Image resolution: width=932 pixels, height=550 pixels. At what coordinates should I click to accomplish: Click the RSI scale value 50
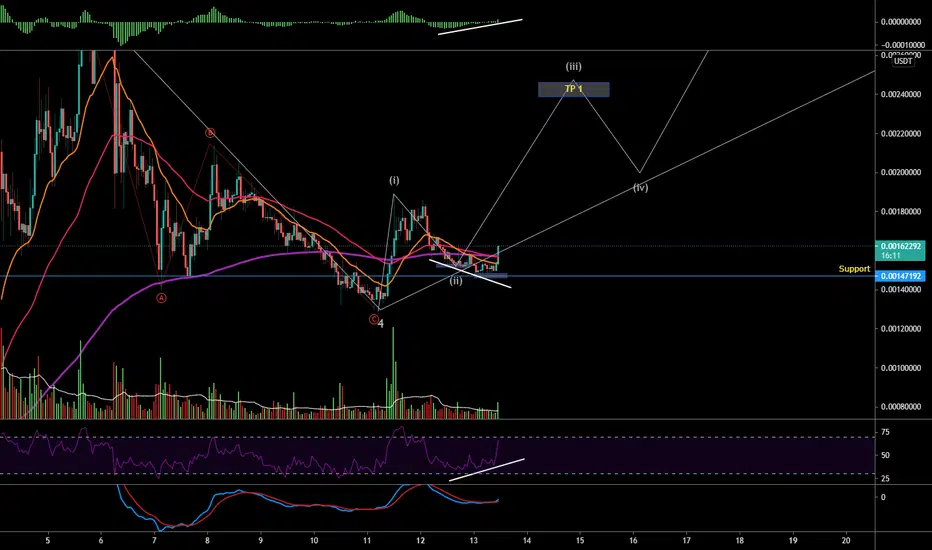pyautogui.click(x=885, y=455)
